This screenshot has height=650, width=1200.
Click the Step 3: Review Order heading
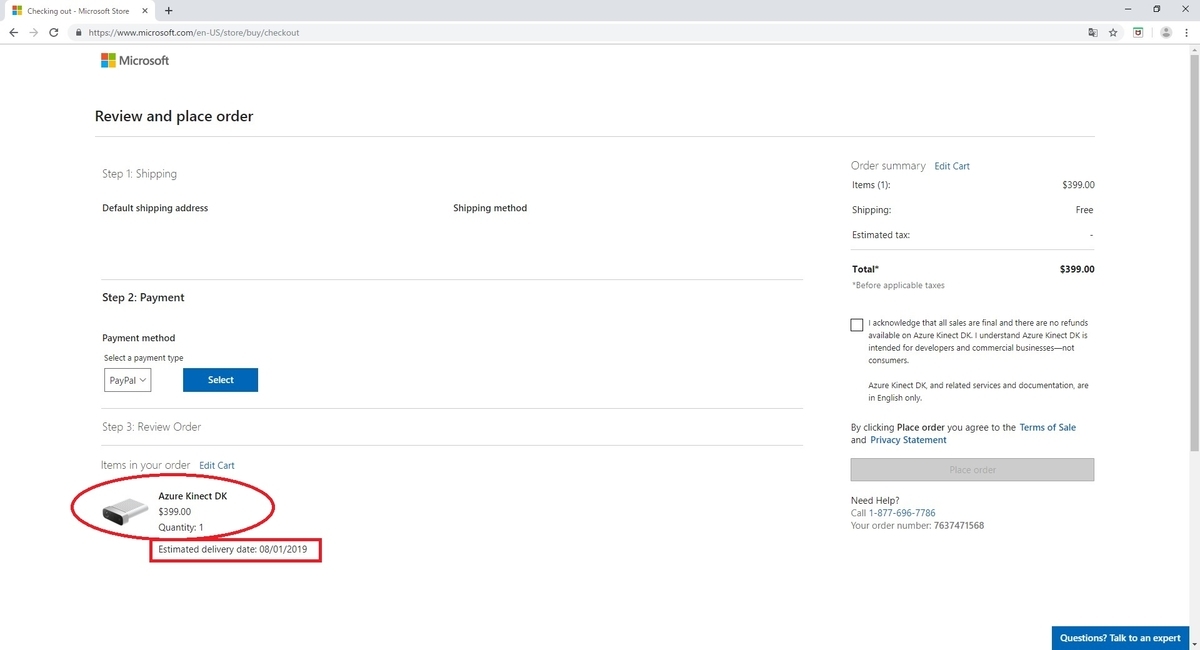pyautogui.click(x=152, y=427)
